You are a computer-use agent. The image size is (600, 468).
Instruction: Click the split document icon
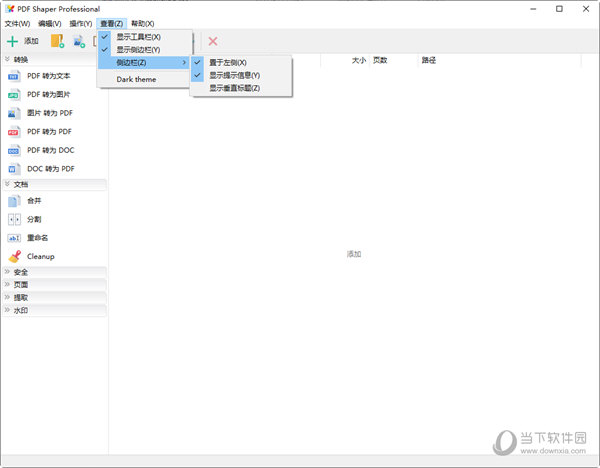[14, 219]
